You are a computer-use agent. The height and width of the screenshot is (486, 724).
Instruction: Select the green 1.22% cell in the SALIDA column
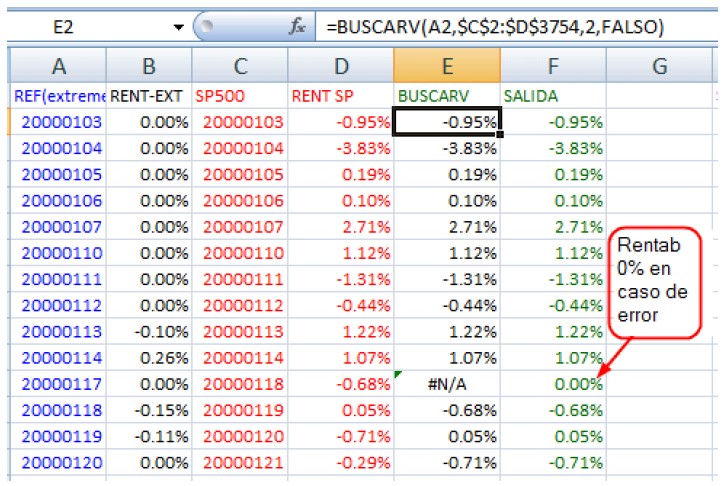(553, 331)
